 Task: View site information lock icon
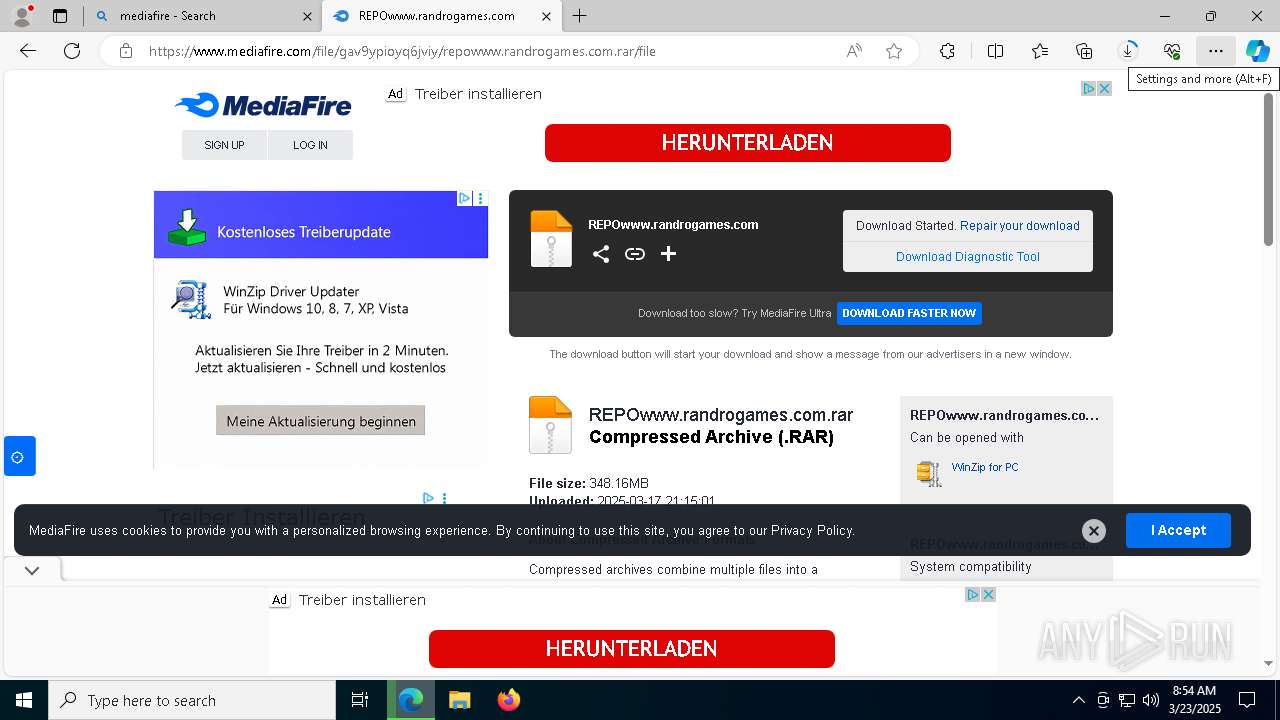[x=126, y=51]
